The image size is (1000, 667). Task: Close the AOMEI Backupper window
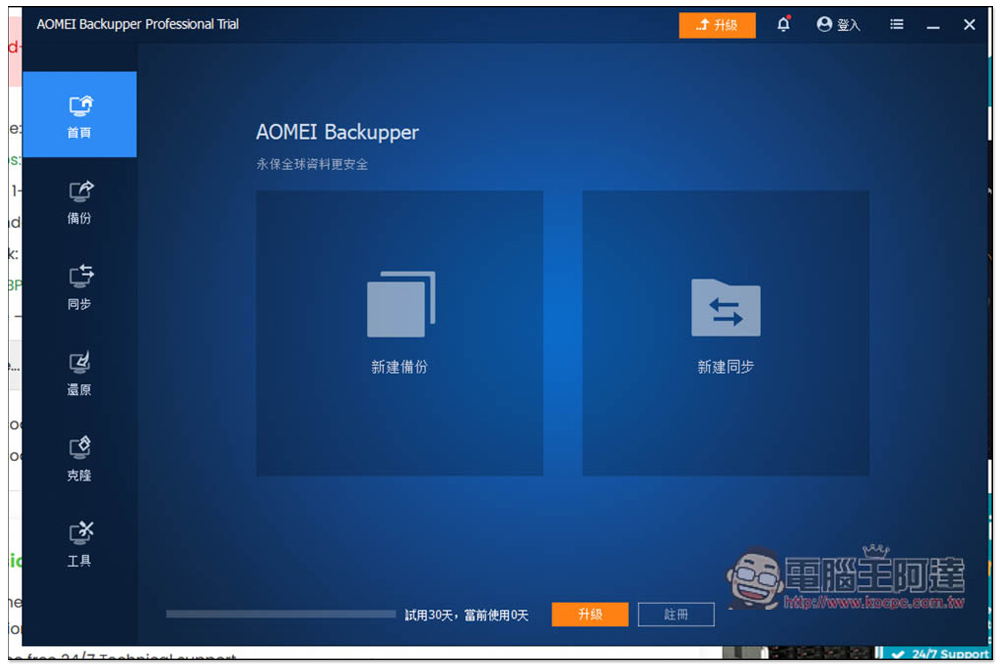(x=969, y=25)
